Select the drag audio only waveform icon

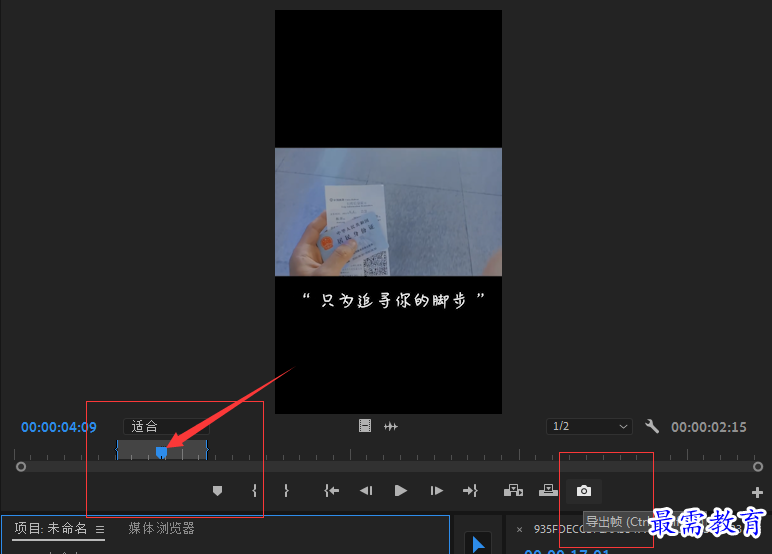tap(391, 426)
